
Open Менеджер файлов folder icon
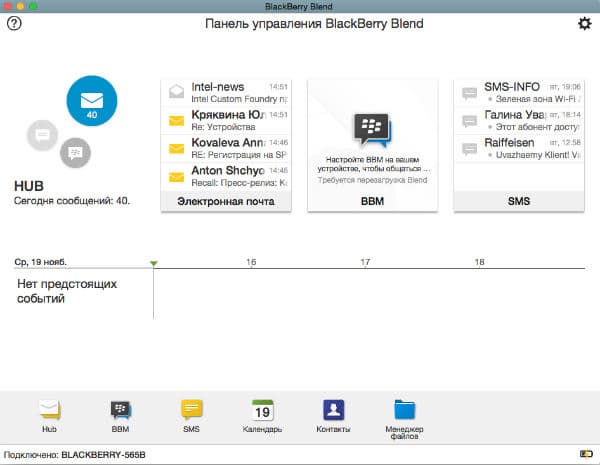coord(404,410)
